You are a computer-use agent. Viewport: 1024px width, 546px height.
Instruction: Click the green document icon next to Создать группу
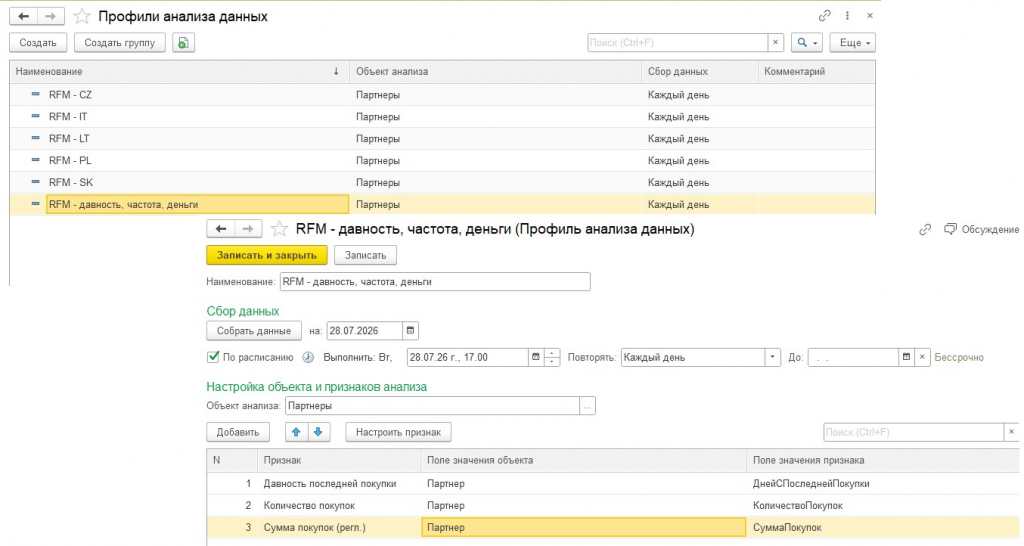pos(184,42)
